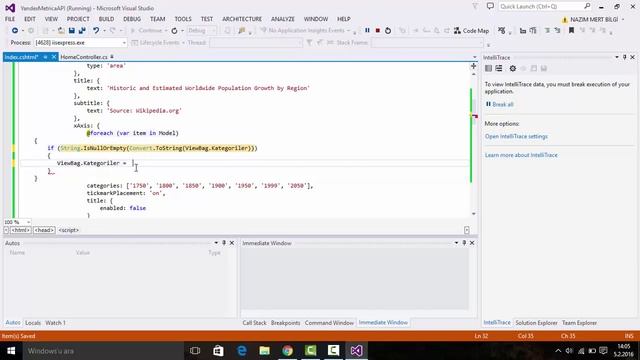Pin the Autos panel with the pushpin
The image size is (640, 360).
pyautogui.click(x=224, y=243)
